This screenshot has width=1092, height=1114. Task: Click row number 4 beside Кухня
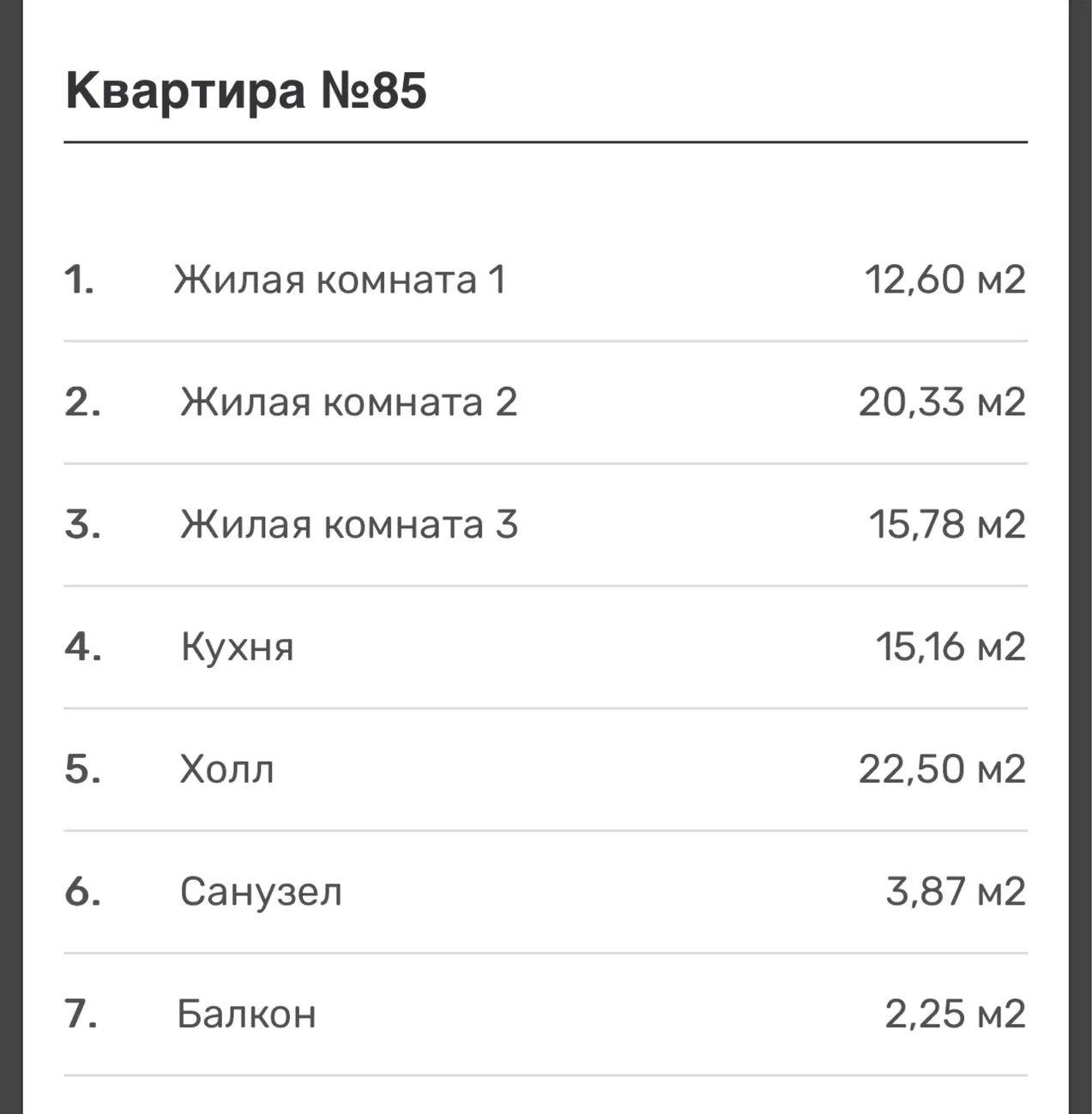pos(83,647)
